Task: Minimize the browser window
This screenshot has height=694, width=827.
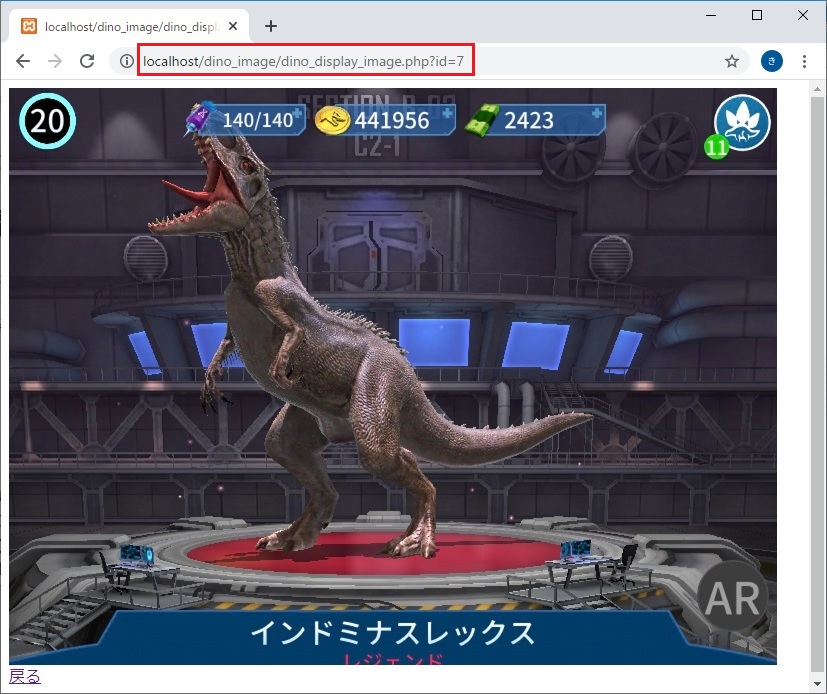Action: tap(711, 15)
